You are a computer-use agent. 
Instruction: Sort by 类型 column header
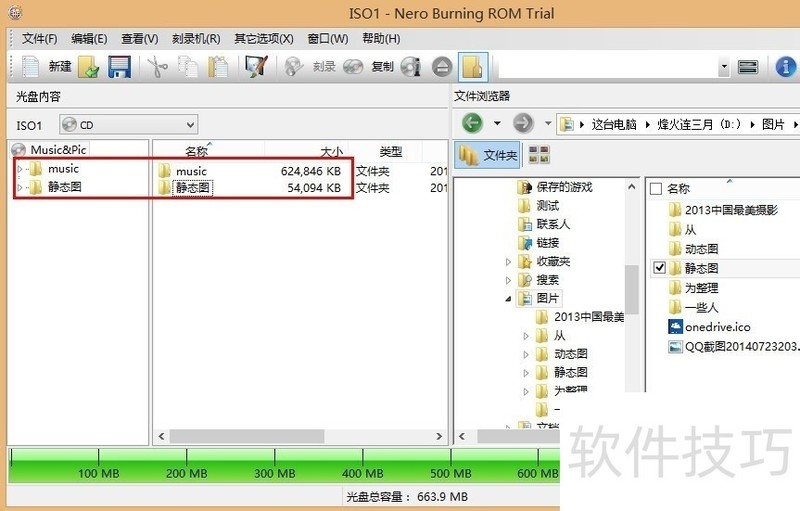390,151
